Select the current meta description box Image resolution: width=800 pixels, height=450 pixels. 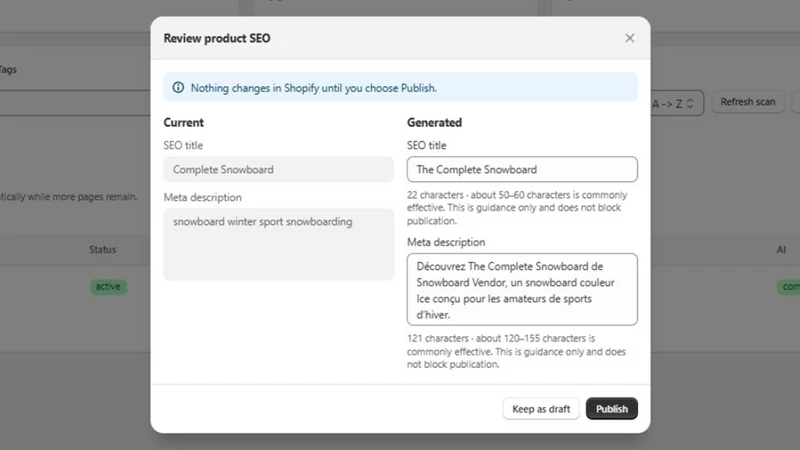pos(279,244)
